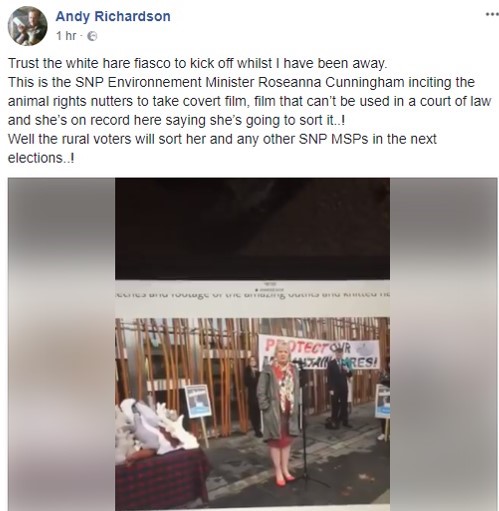Click the microphone stand in the video
The image size is (499, 511).
305,422
